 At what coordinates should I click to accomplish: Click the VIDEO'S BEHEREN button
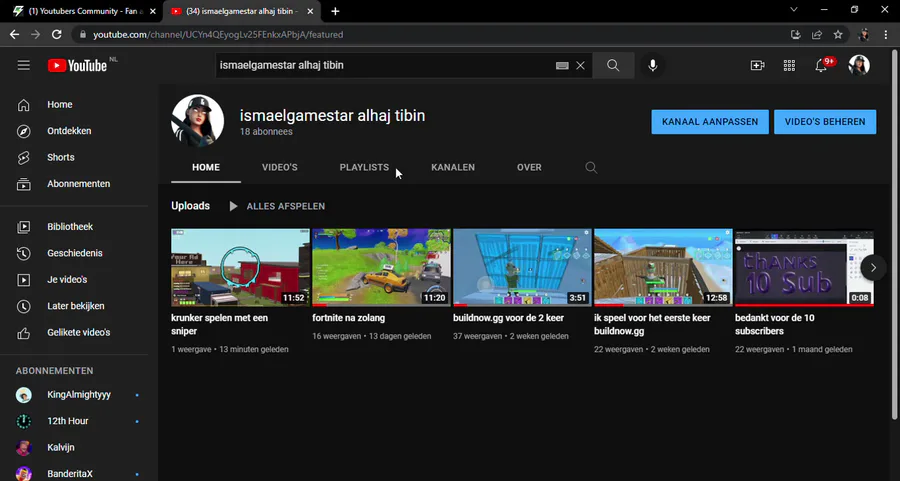pos(825,122)
